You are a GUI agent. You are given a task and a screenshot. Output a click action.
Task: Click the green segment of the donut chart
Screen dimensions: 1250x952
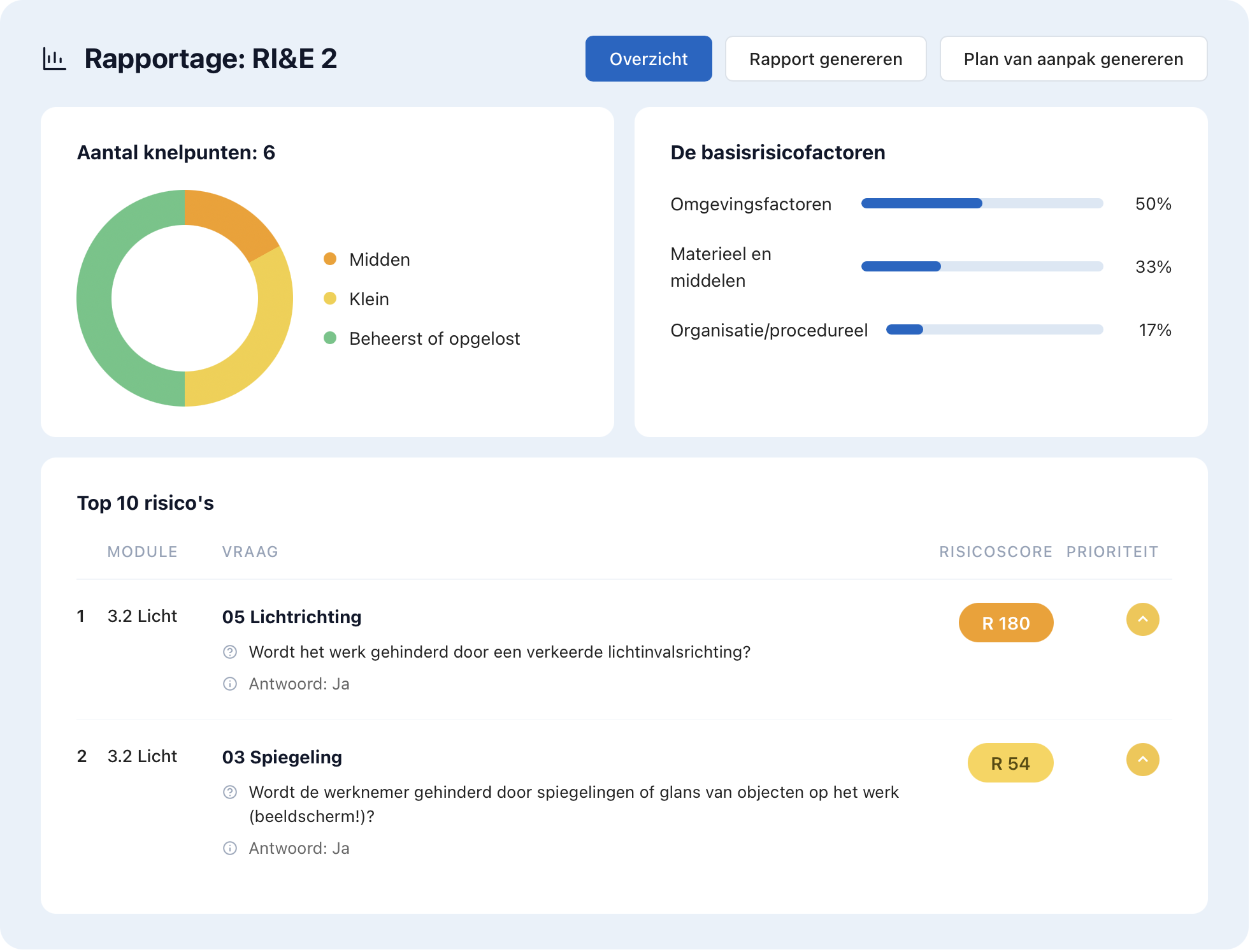click(x=94, y=298)
